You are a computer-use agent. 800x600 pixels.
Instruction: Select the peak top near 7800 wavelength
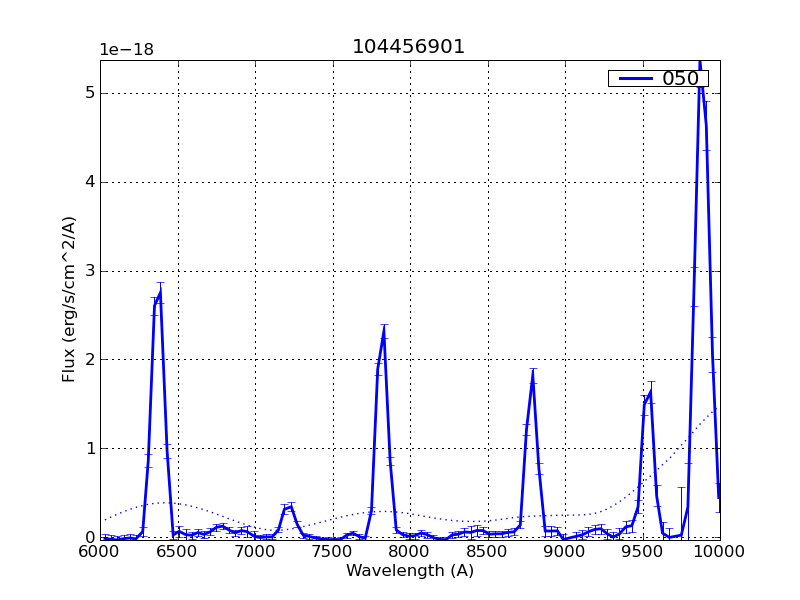coord(383,335)
